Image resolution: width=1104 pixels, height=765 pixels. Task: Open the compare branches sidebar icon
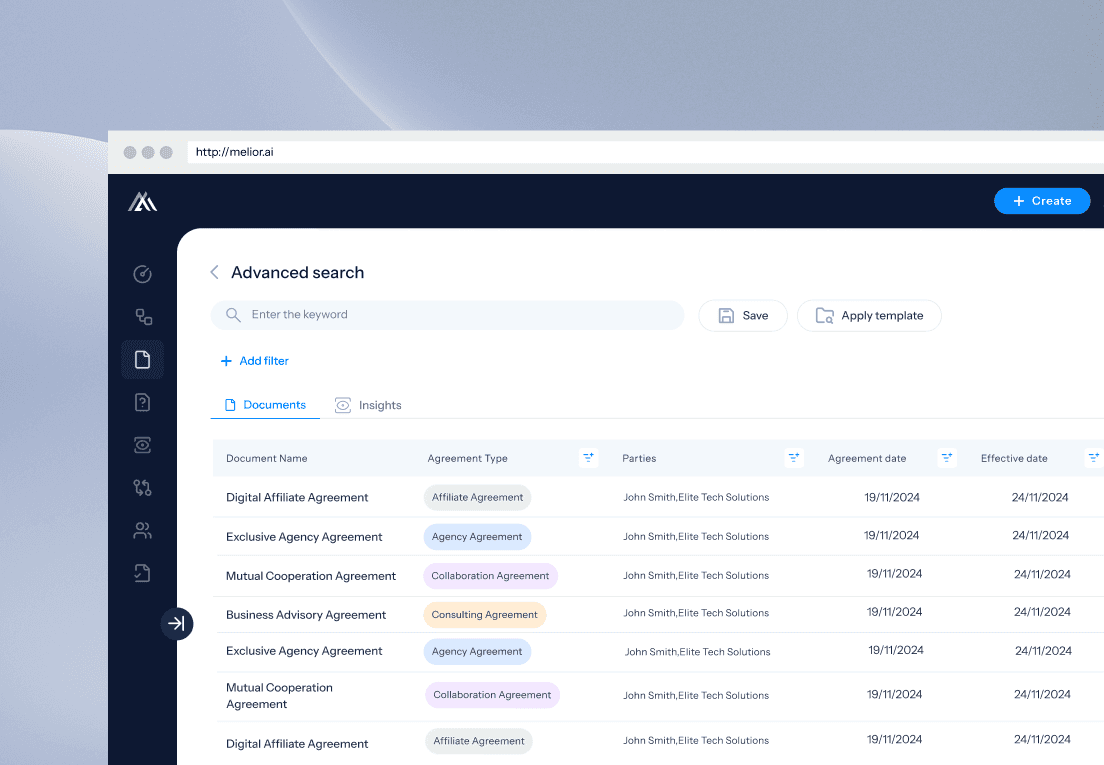[142, 488]
